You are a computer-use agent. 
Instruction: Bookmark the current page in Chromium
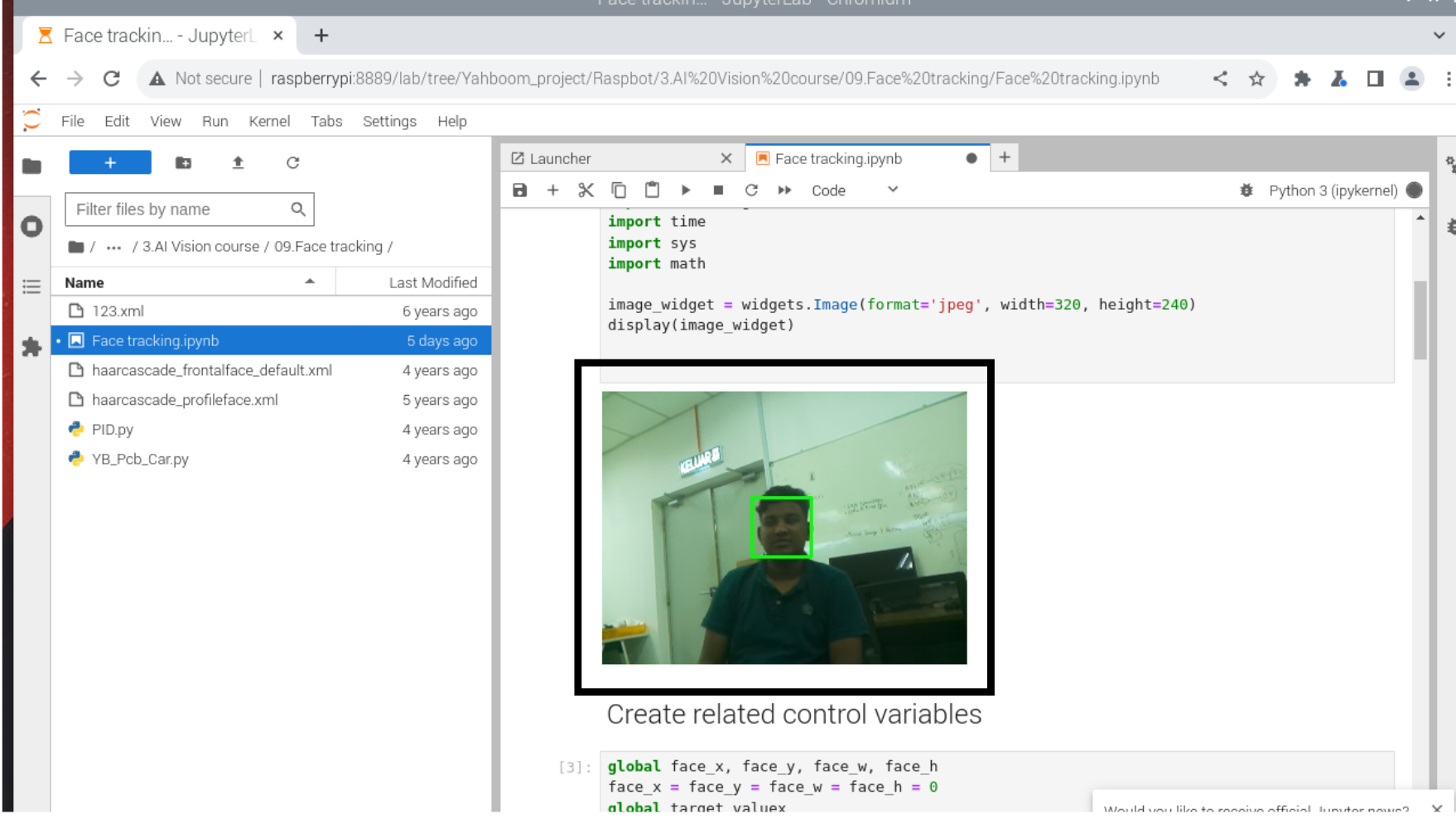click(x=1256, y=79)
